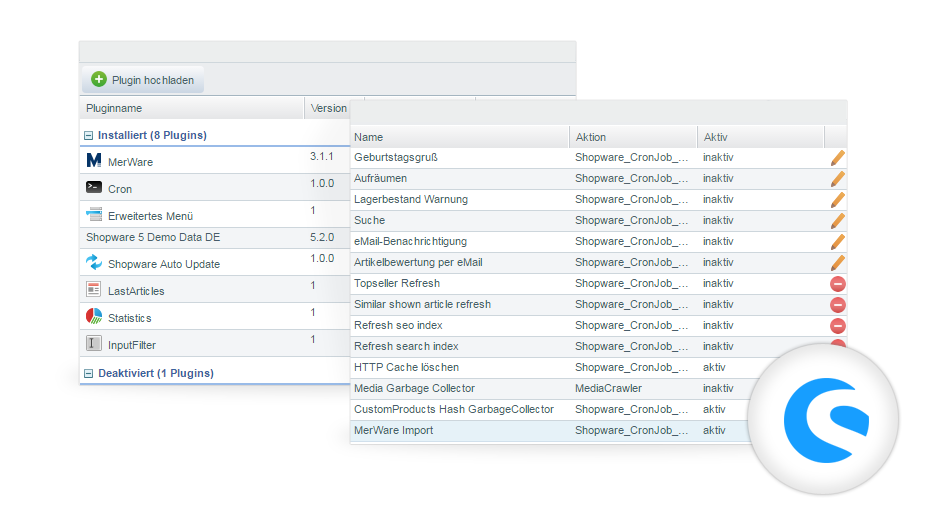930x530 pixels.
Task: Click the Erweitertes Menü plugin icon
Action: (94, 214)
